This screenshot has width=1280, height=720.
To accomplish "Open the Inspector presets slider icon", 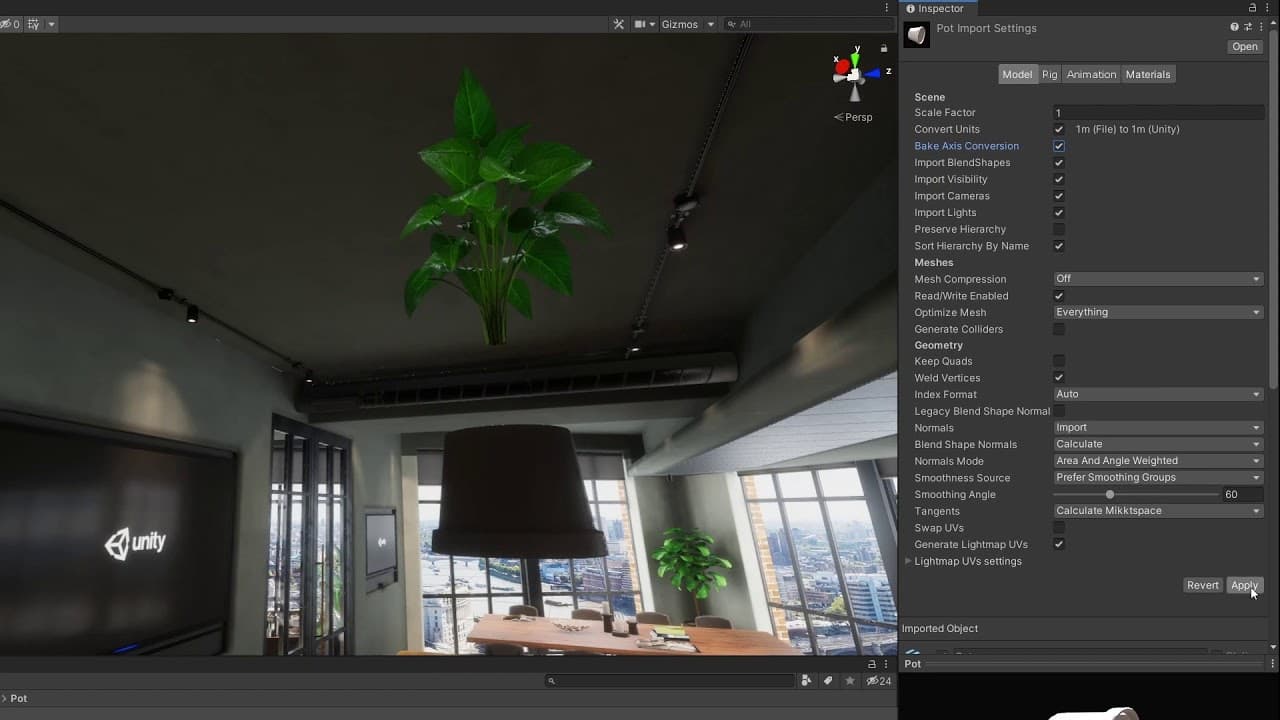I will point(1247,27).
